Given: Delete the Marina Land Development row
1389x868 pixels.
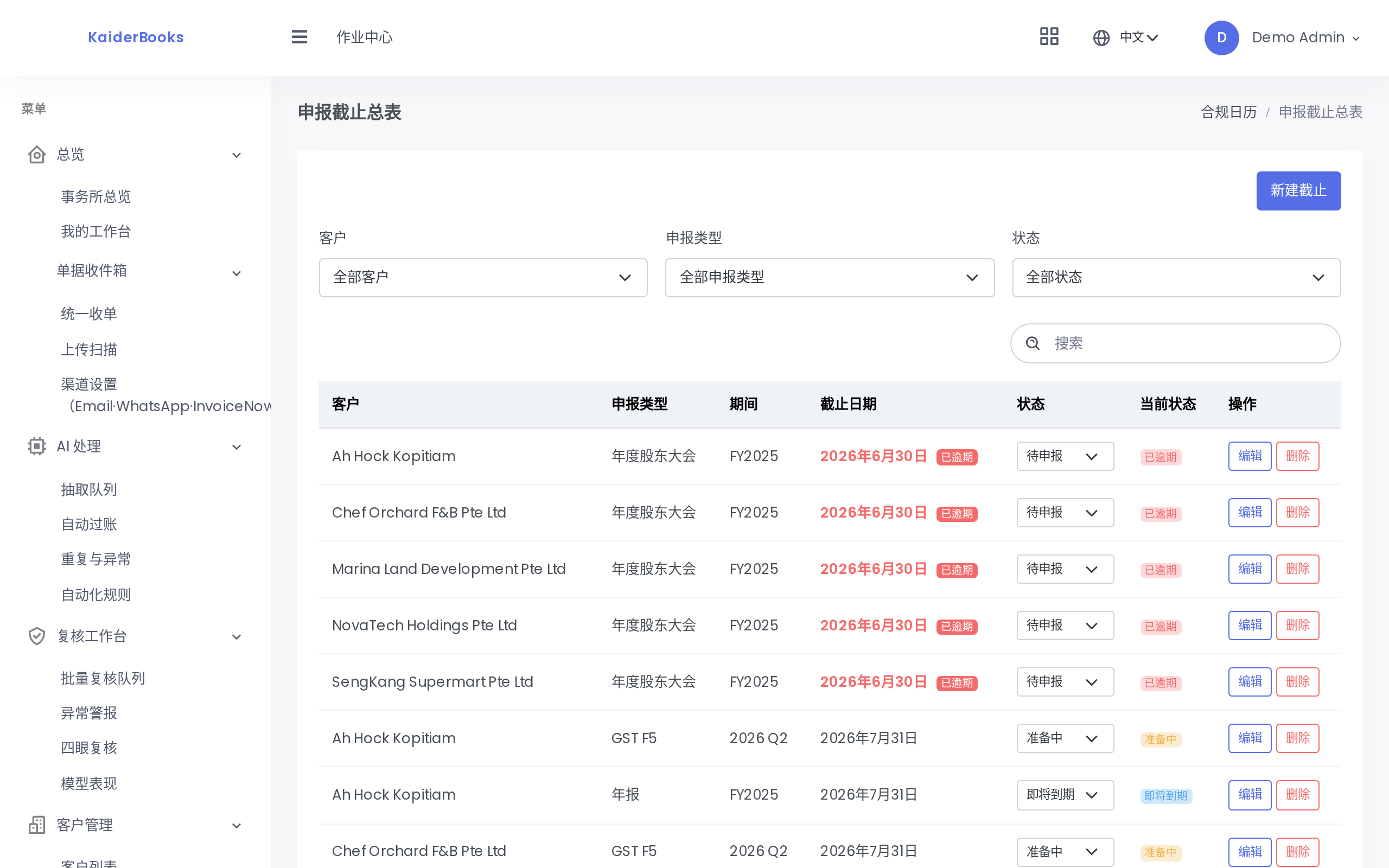Looking at the screenshot, I should pyautogui.click(x=1297, y=569).
